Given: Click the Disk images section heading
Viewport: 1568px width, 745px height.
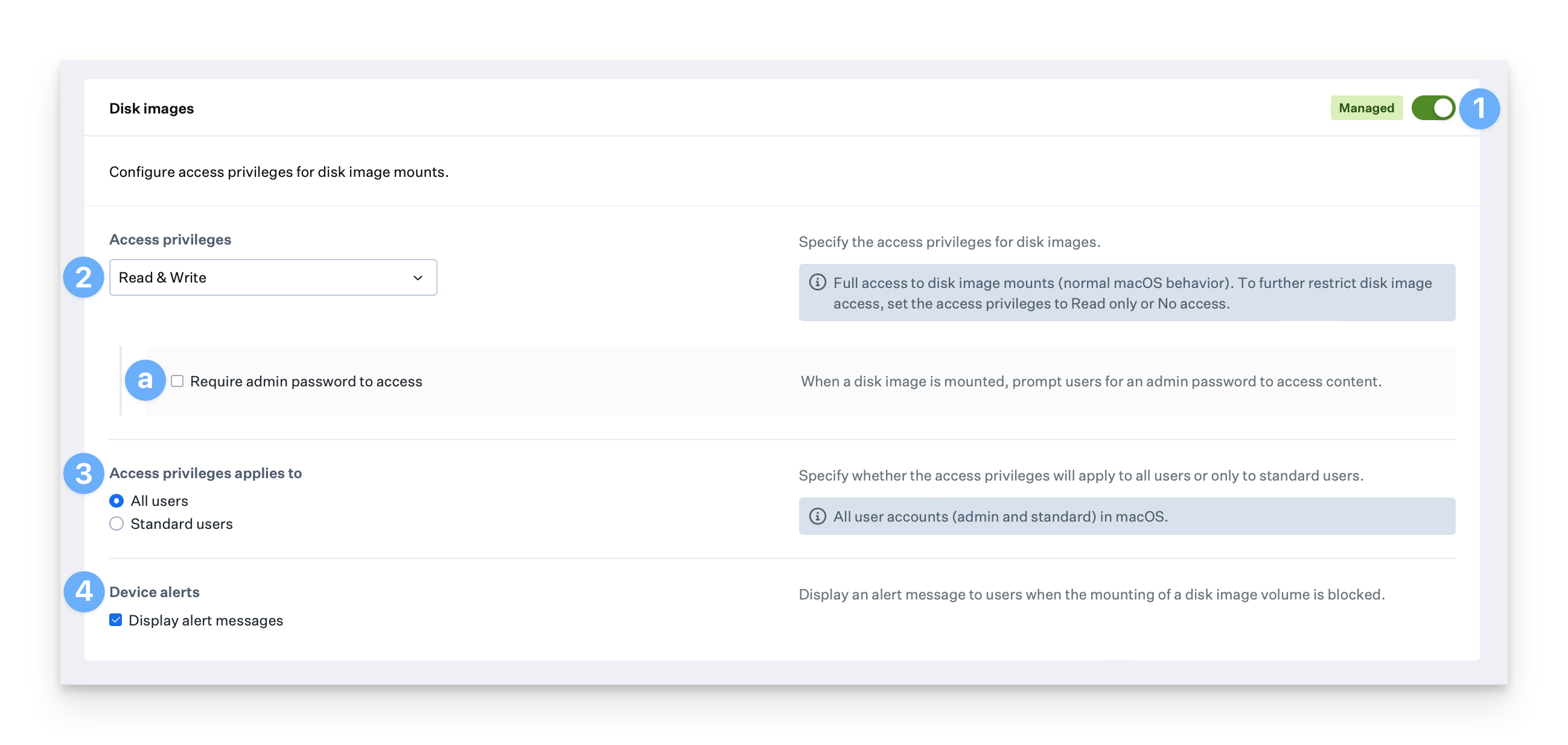Looking at the screenshot, I should pyautogui.click(x=151, y=108).
